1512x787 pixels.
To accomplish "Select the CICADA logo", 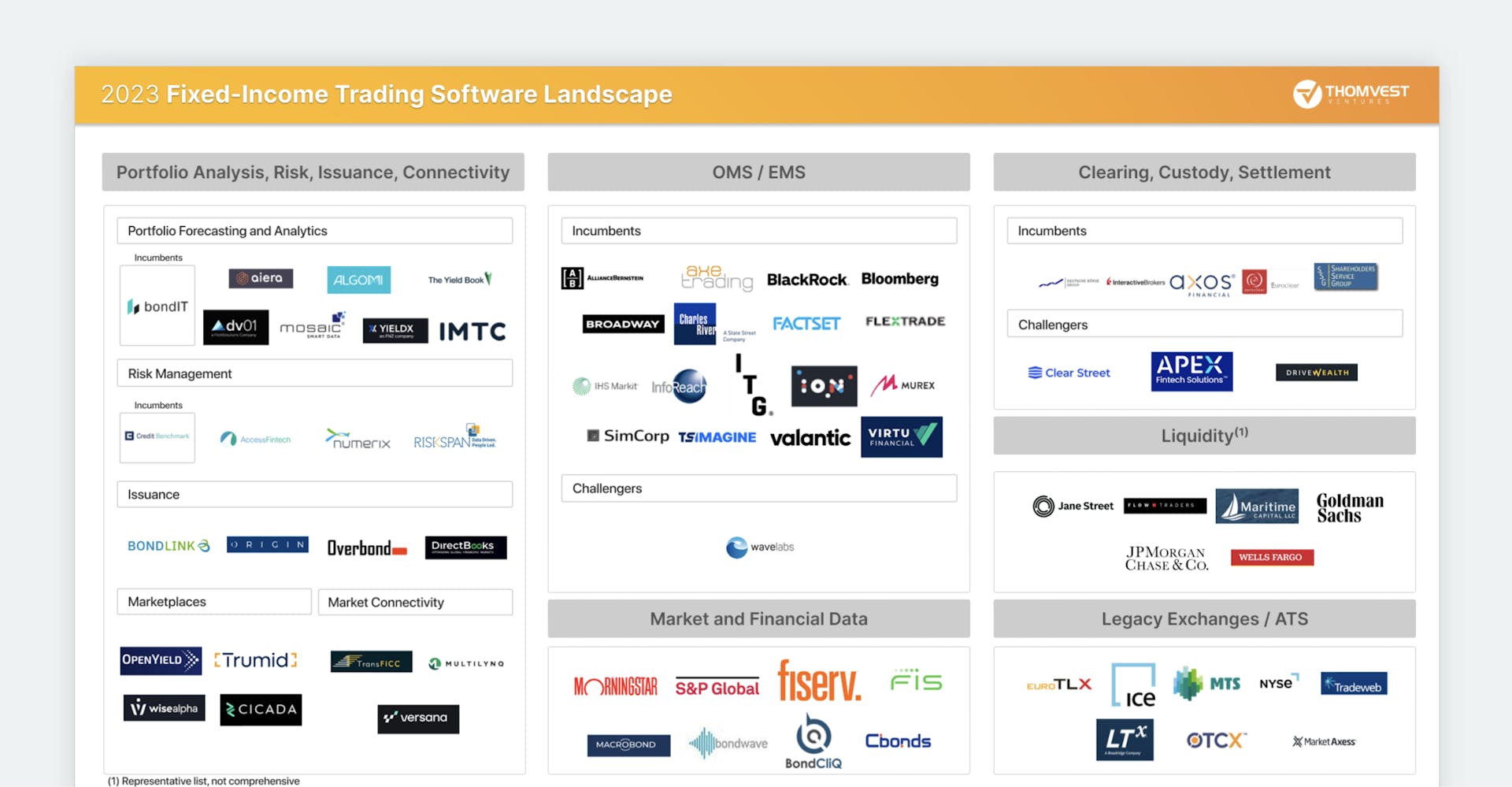I will [261, 709].
